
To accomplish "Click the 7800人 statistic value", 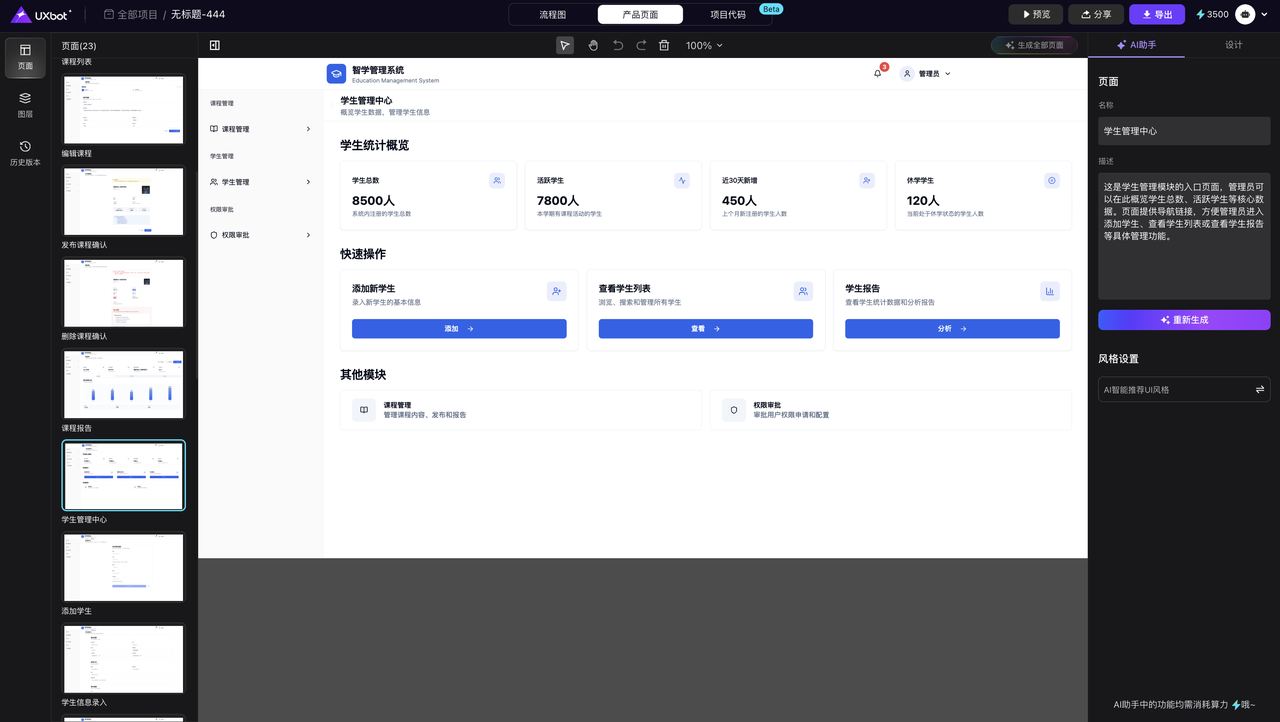I will [558, 200].
